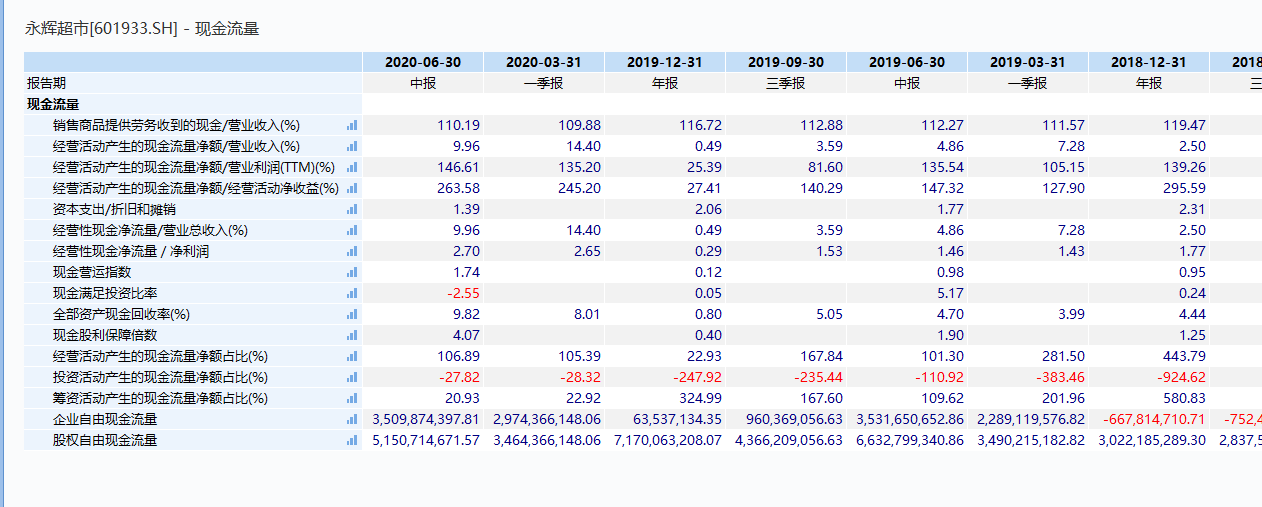1262x507 pixels.
Task: Select row label 股权自由现金流量
Action: click(105, 440)
